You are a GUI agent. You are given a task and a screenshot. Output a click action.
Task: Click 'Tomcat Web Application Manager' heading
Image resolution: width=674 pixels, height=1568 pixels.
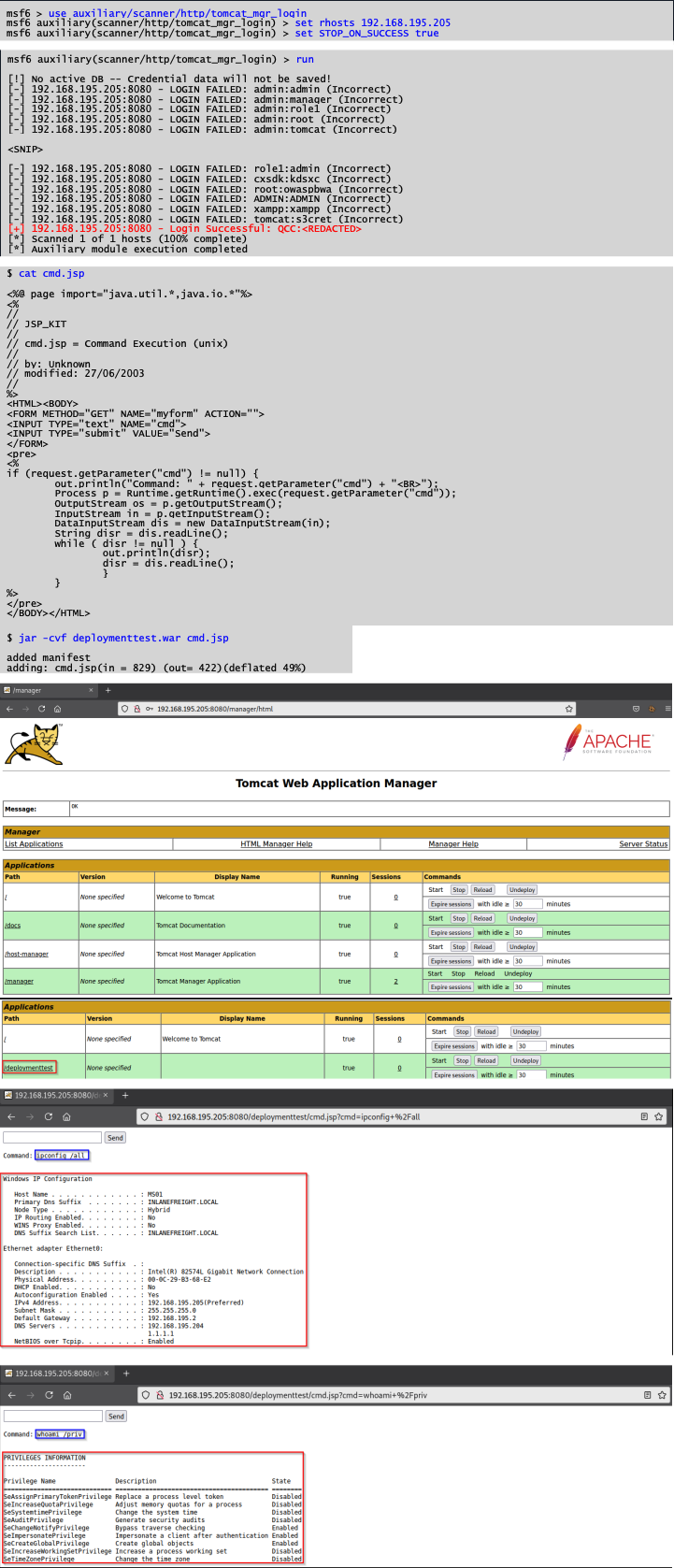pos(337,784)
